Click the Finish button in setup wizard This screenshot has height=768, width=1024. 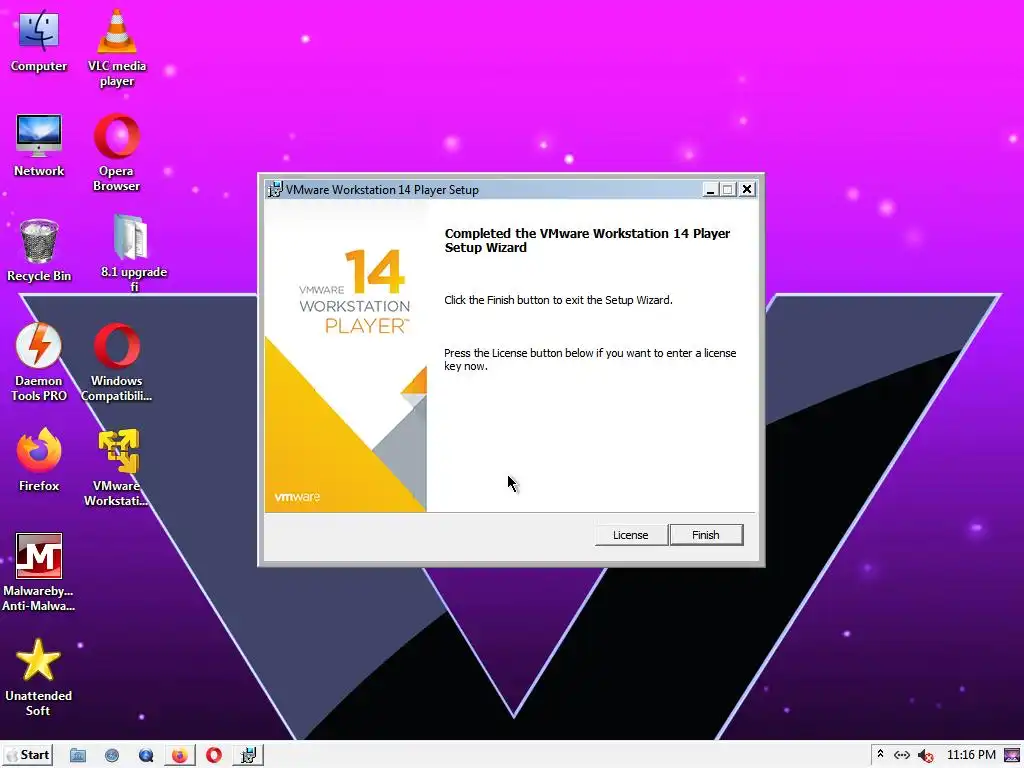pos(706,535)
